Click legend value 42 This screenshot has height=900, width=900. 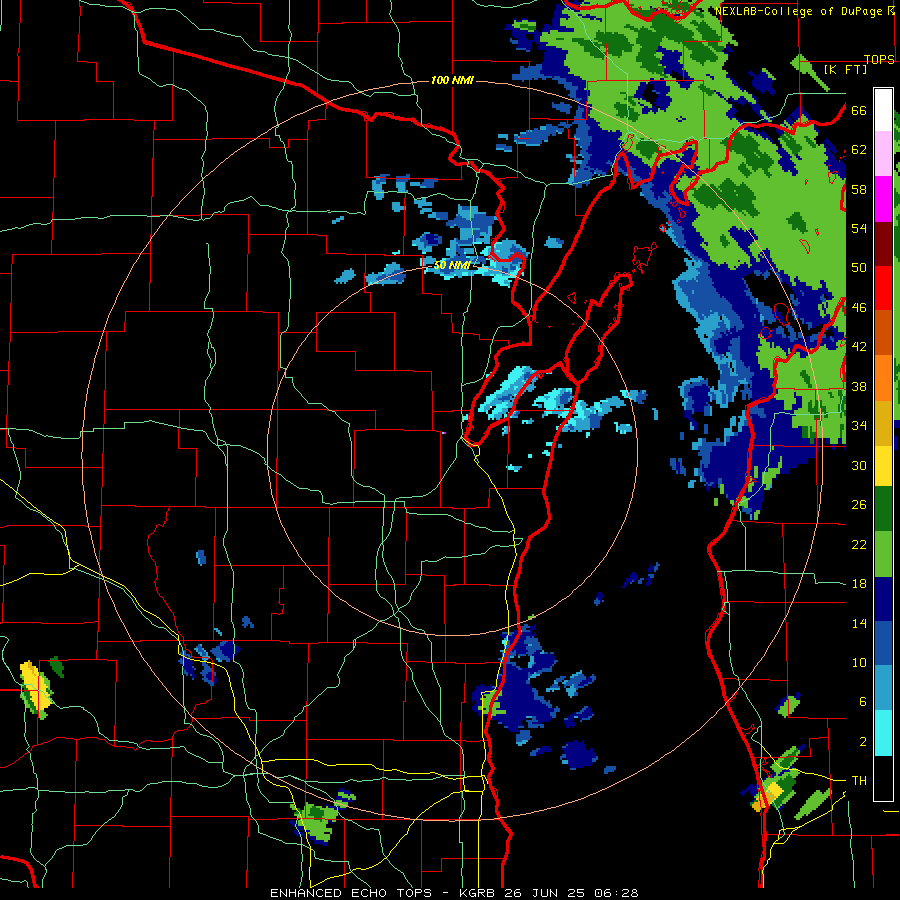pyautogui.click(x=859, y=347)
